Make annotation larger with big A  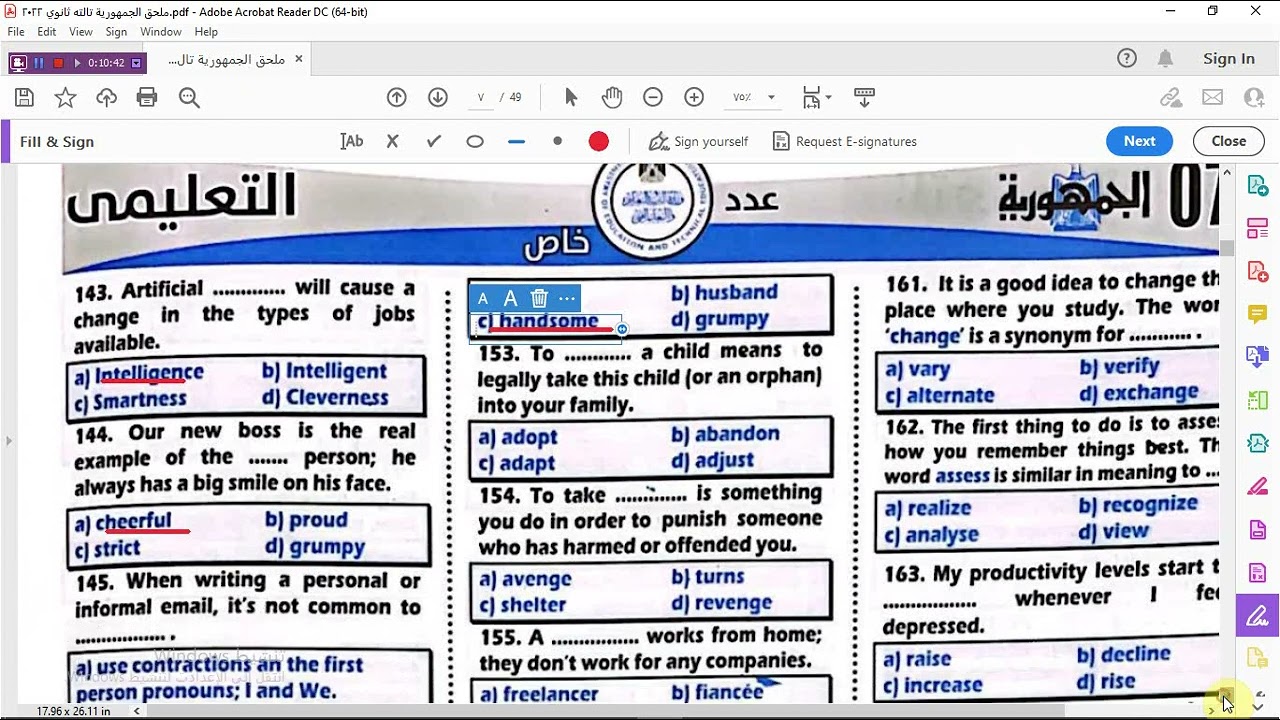pyautogui.click(x=510, y=298)
